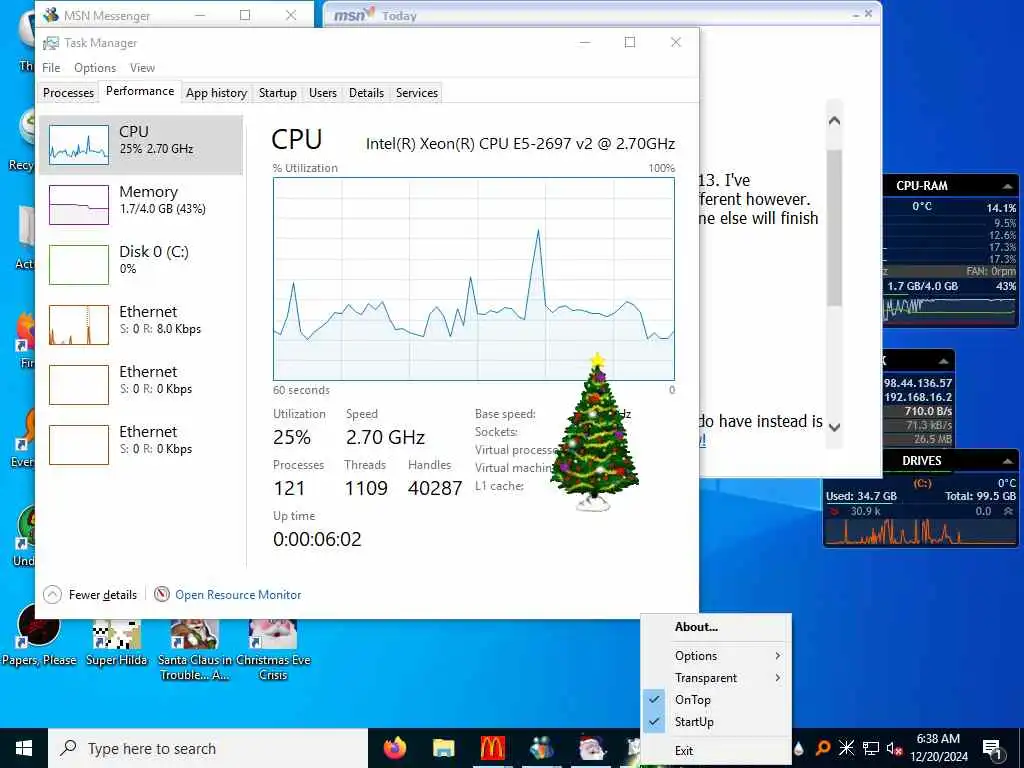This screenshot has height=768, width=1024.
Task: Collapse the CPU-RAM gadget
Action: (x=1008, y=186)
